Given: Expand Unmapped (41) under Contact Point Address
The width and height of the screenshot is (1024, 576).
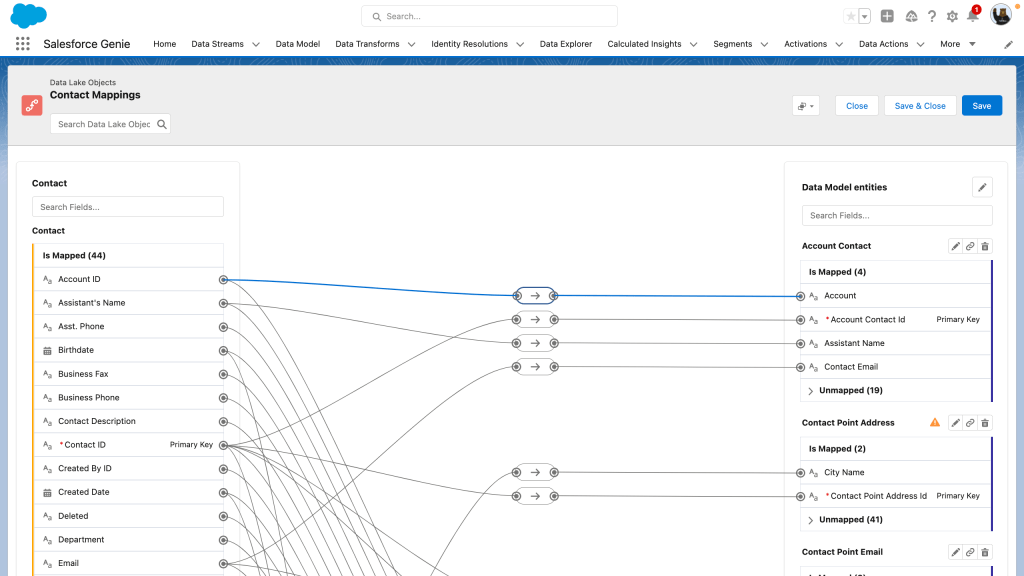Looking at the screenshot, I should [811, 520].
